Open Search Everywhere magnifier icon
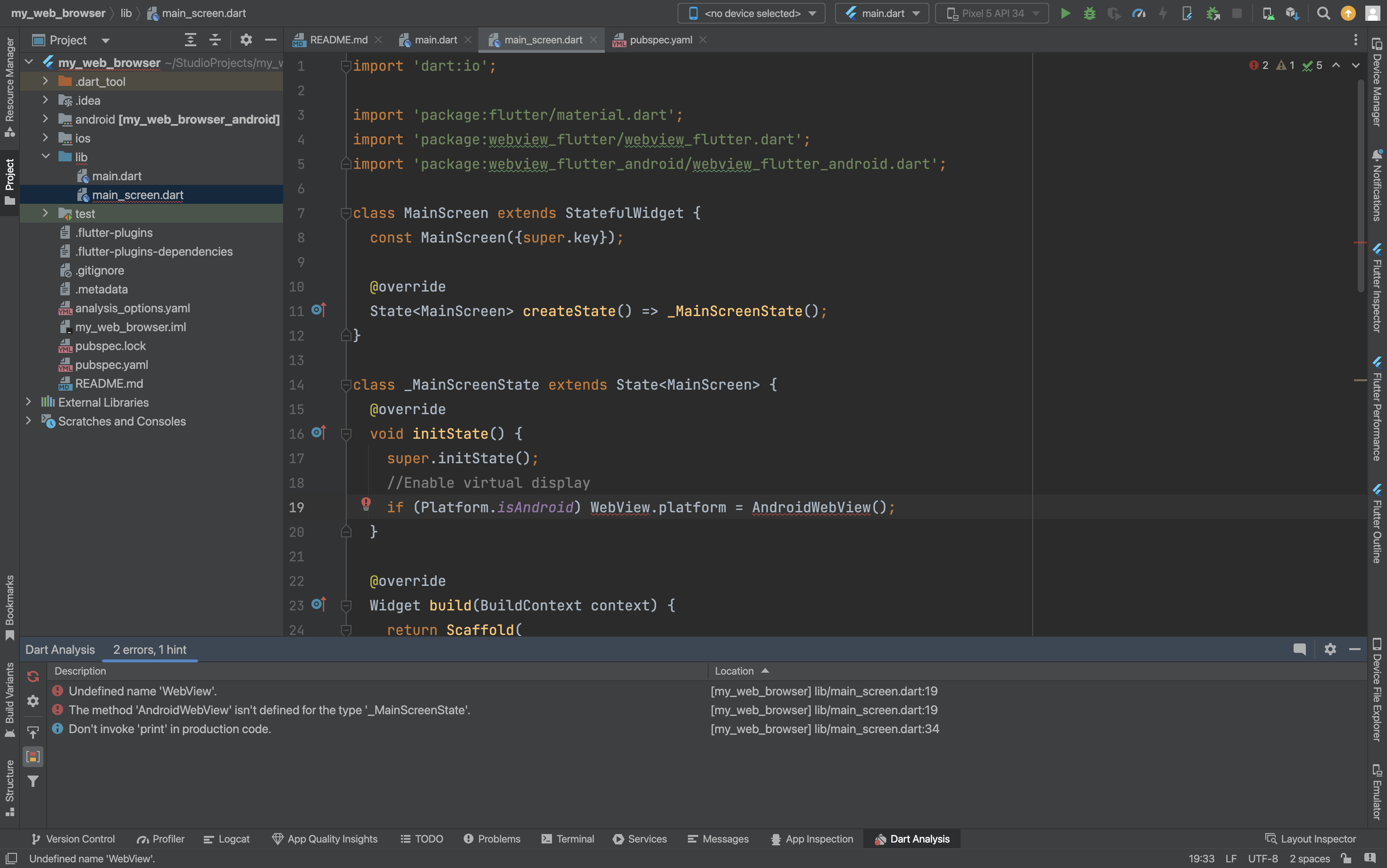This screenshot has height=868, width=1387. click(1323, 13)
